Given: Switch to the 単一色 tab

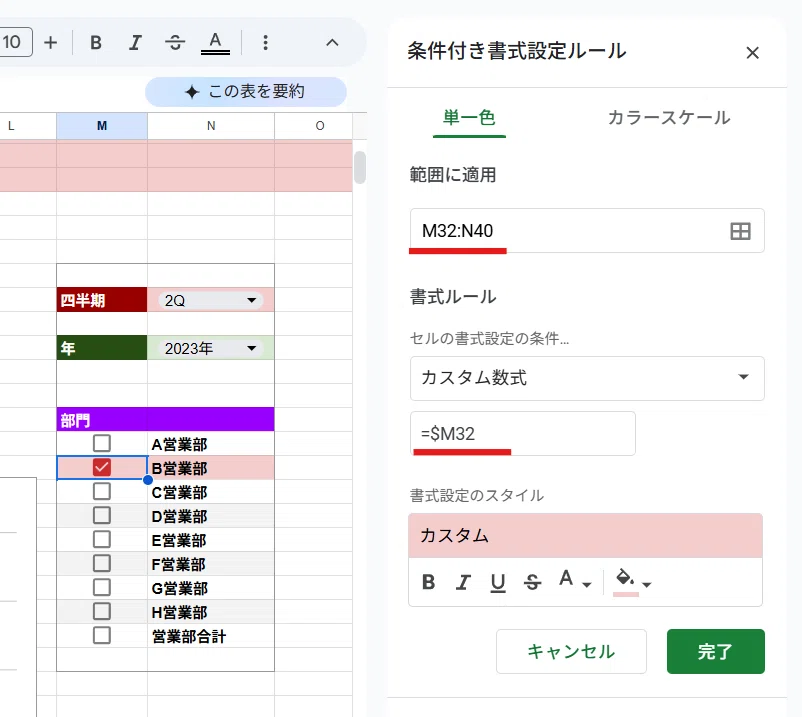Looking at the screenshot, I should (469, 118).
